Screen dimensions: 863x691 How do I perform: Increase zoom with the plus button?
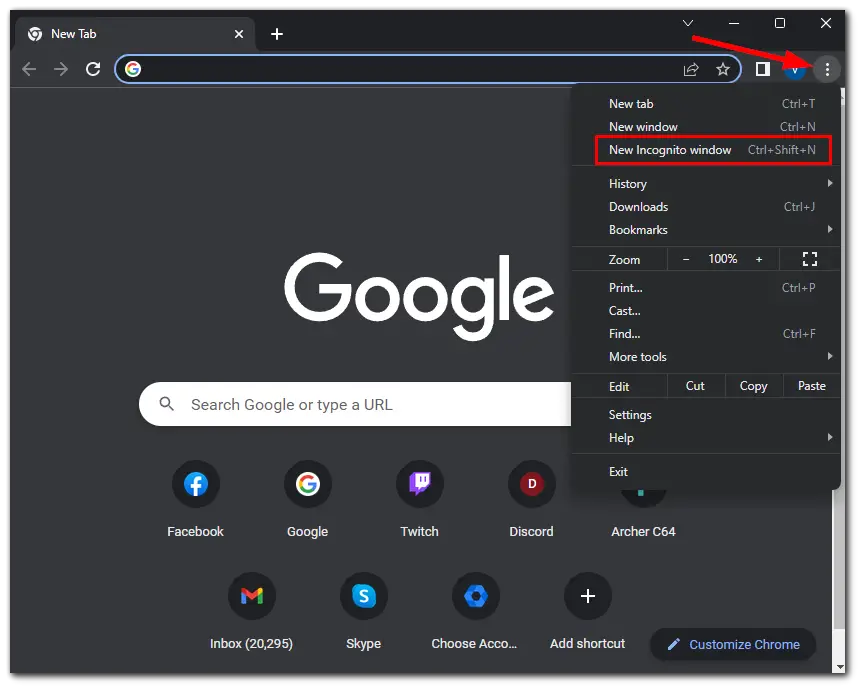point(759,259)
